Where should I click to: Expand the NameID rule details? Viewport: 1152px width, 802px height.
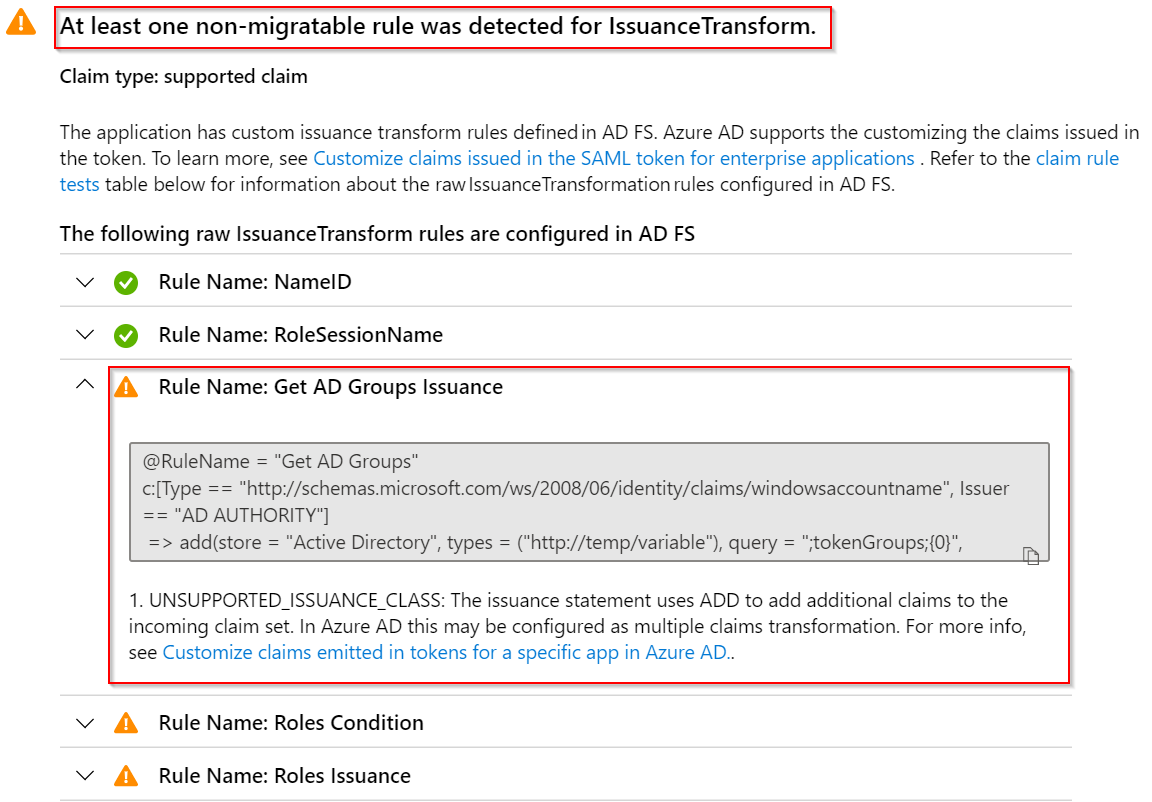point(84,282)
